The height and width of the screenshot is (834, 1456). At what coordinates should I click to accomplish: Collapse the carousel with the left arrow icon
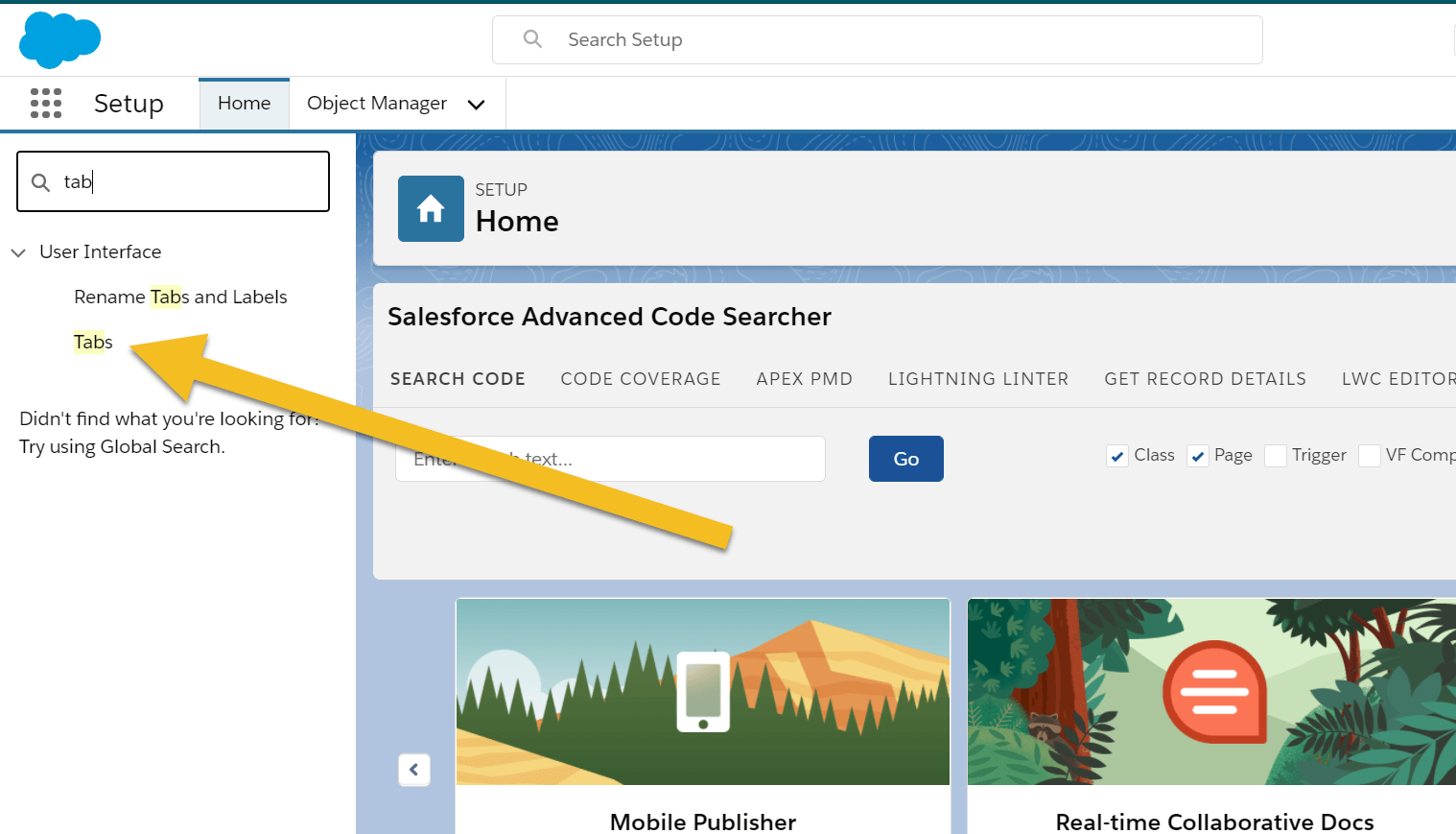pos(414,769)
